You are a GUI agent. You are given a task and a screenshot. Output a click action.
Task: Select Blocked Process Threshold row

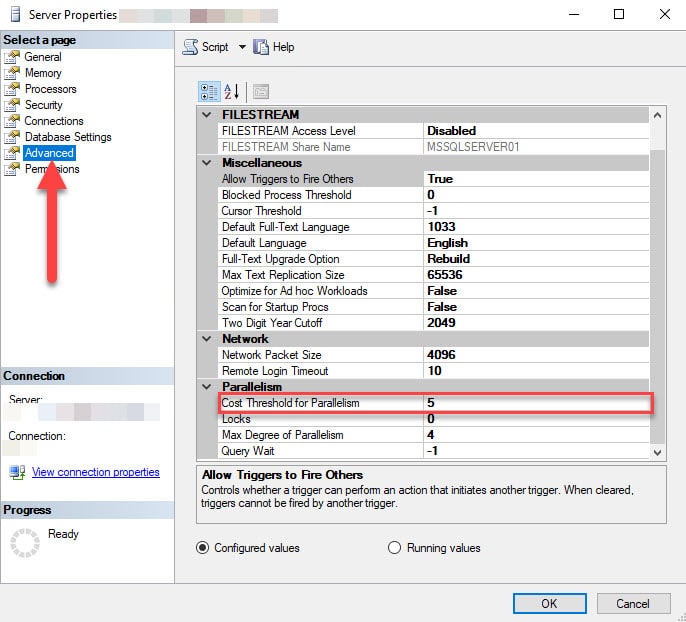click(x=433, y=195)
